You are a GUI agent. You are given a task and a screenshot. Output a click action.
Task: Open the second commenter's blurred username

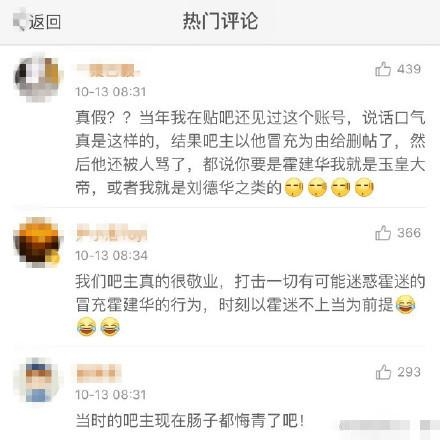tap(111, 233)
